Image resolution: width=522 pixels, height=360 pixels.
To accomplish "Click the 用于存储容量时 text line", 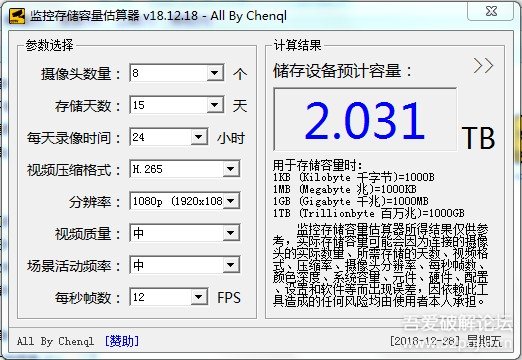I will pos(317,165).
